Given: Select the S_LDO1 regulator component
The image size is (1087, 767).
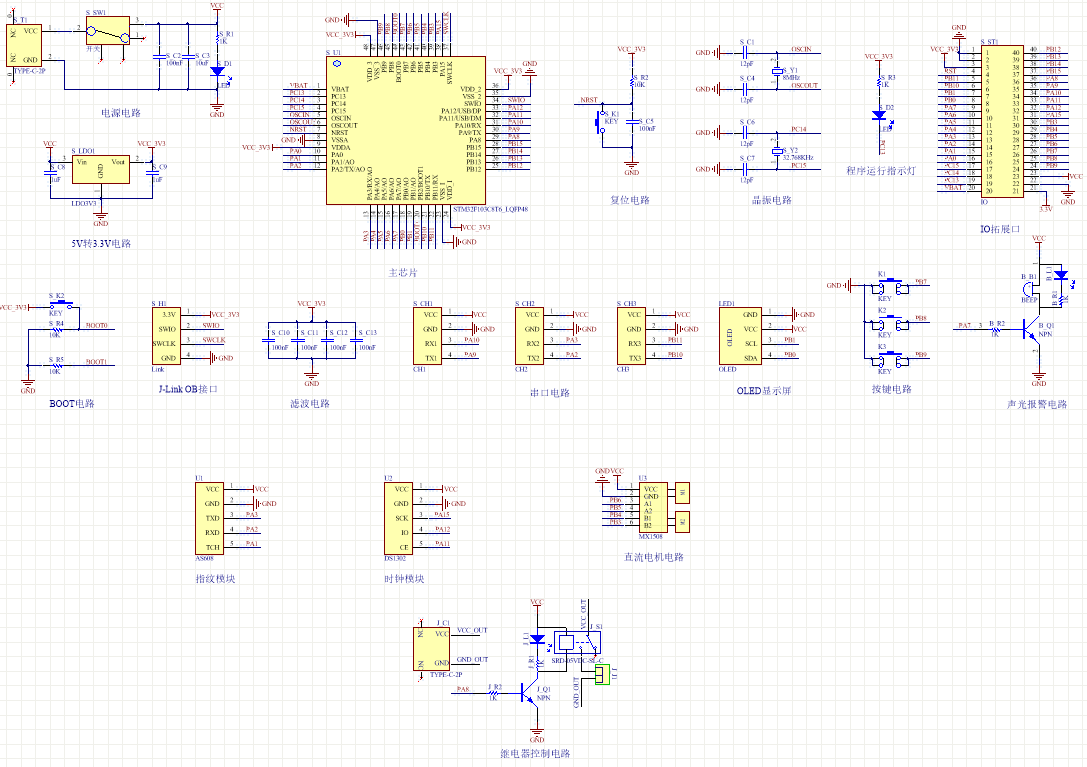Looking at the screenshot, I should (x=101, y=169).
